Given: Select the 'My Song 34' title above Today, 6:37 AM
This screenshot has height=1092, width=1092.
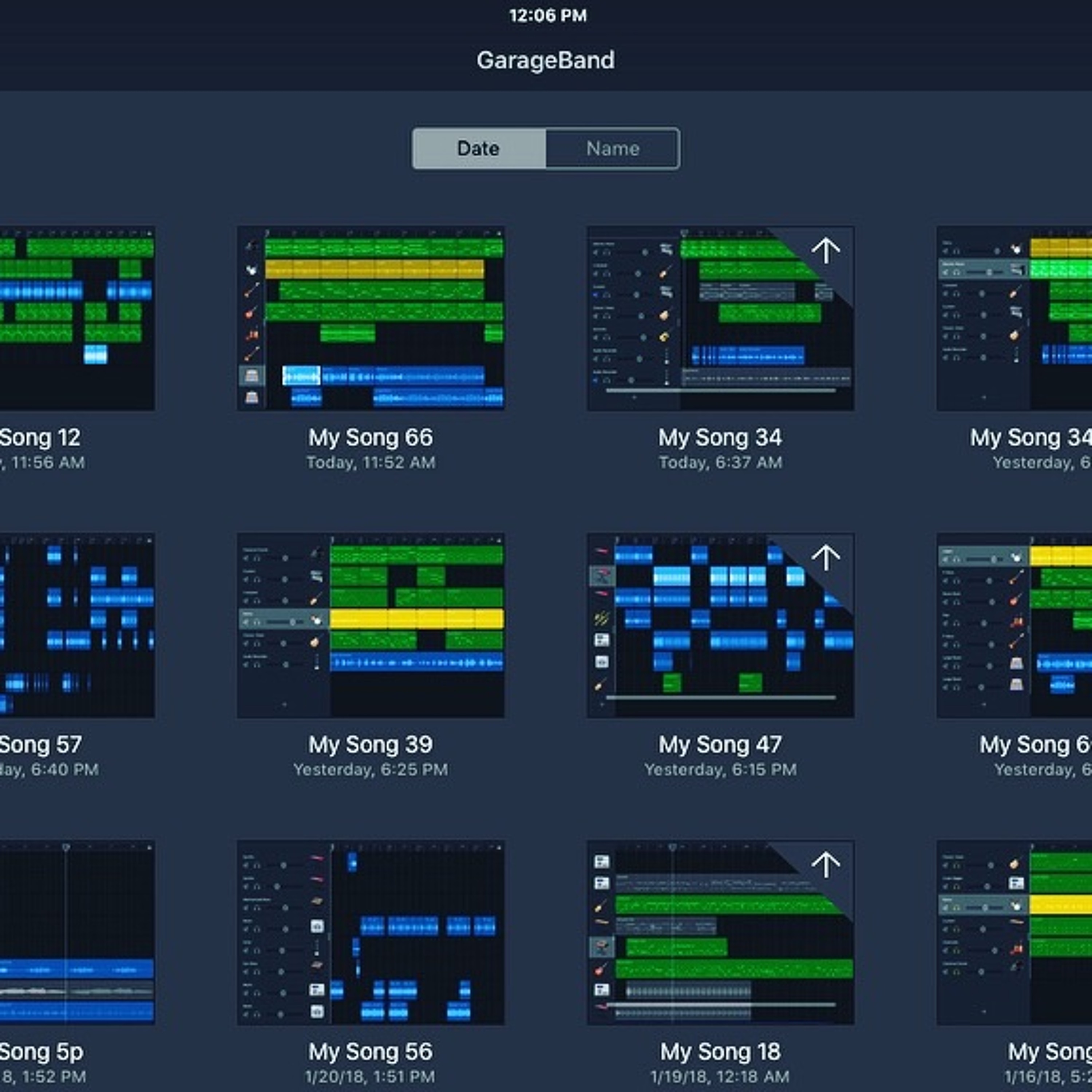Looking at the screenshot, I should 721,438.
